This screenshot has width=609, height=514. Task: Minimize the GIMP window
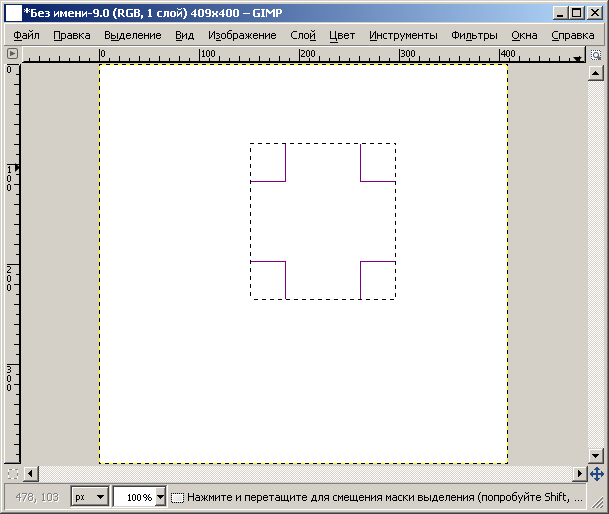pyautogui.click(x=560, y=13)
